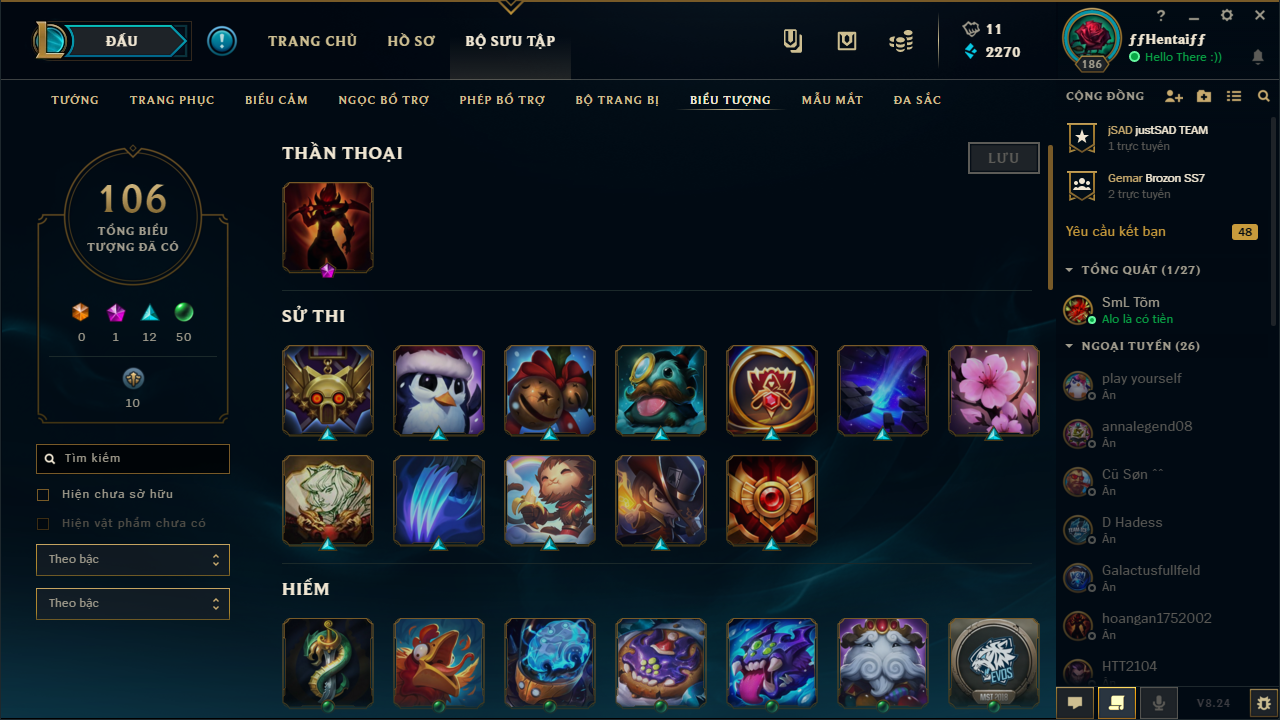Open the store coins icon
This screenshot has width=1280, height=720.
click(x=901, y=41)
